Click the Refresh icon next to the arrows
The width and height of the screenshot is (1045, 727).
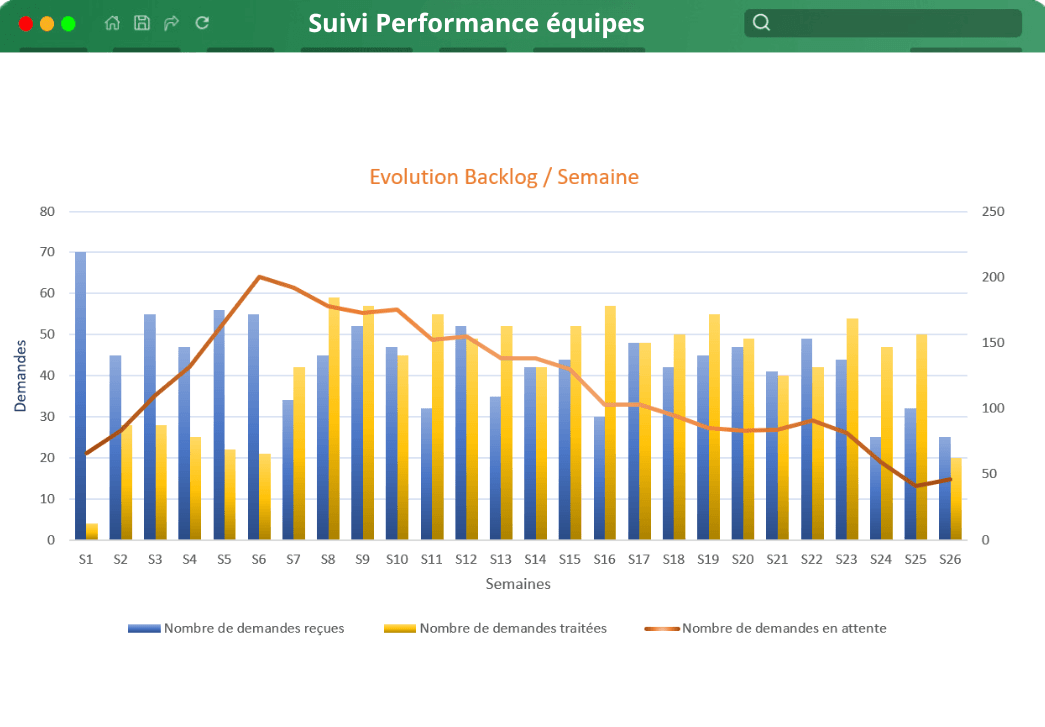tap(200, 21)
